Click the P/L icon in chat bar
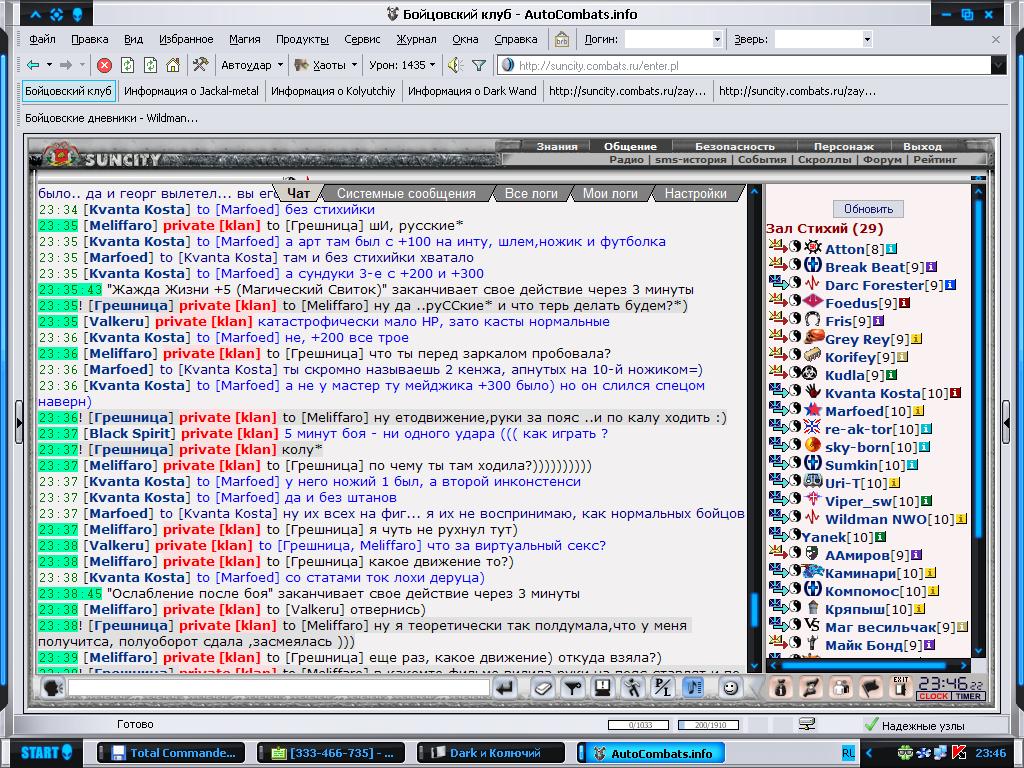 (663, 688)
